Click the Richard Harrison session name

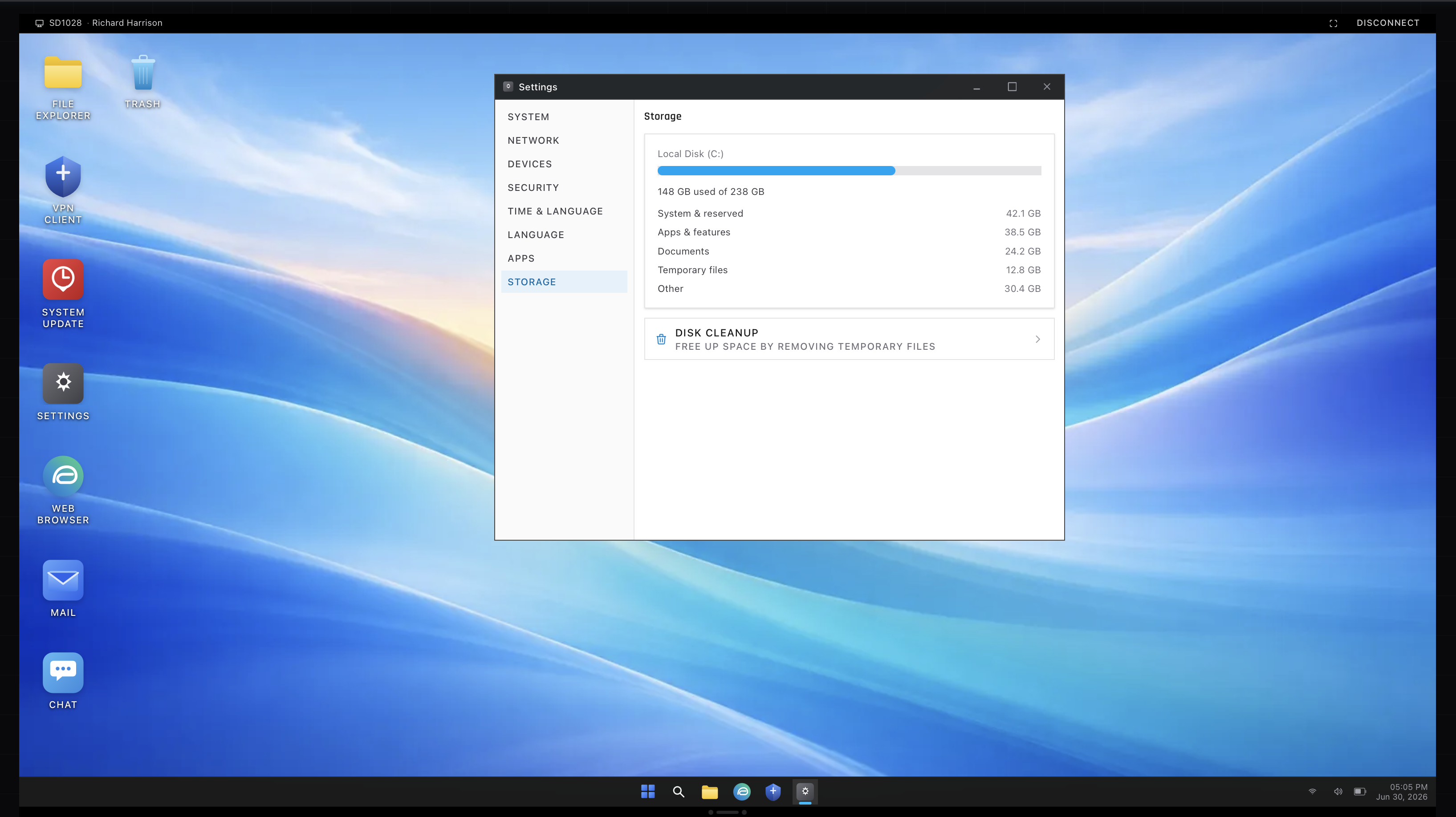[127, 23]
